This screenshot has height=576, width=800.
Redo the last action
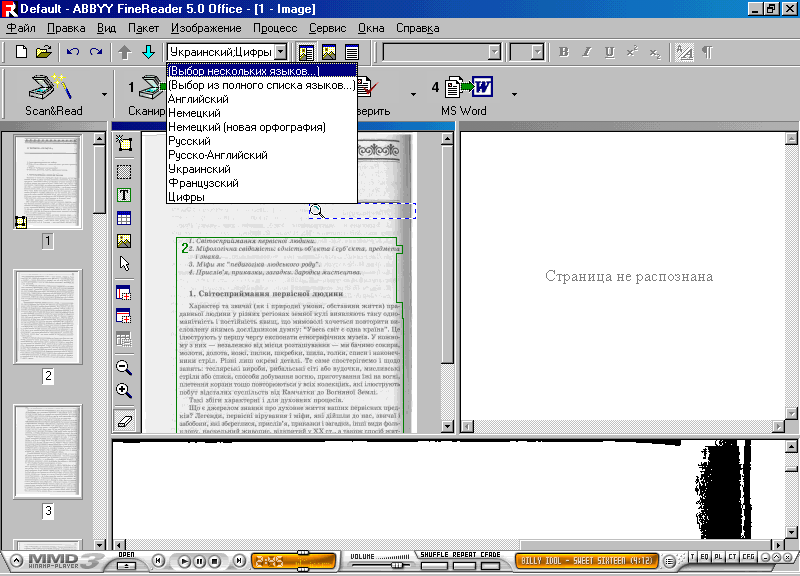pyautogui.click(x=95, y=52)
